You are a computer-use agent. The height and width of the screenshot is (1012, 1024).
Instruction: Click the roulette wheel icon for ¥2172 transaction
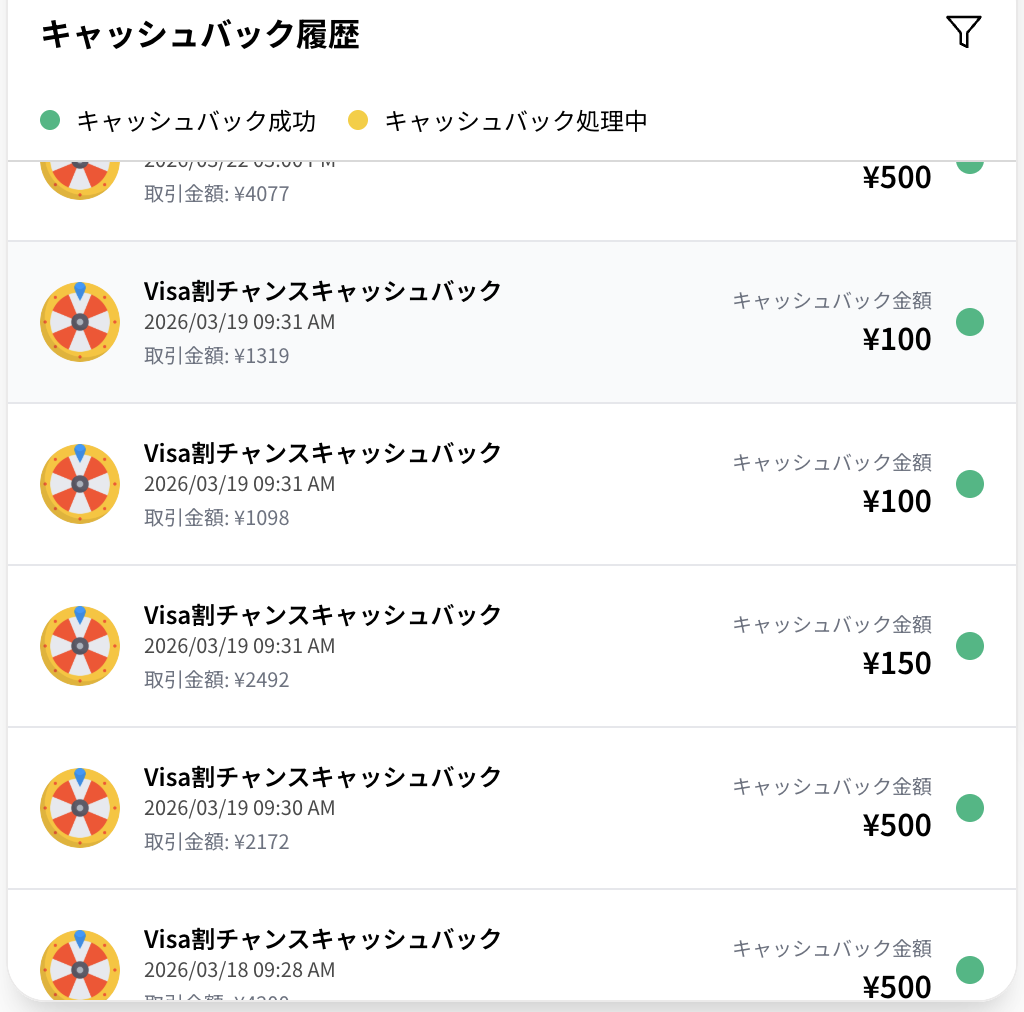point(80,808)
